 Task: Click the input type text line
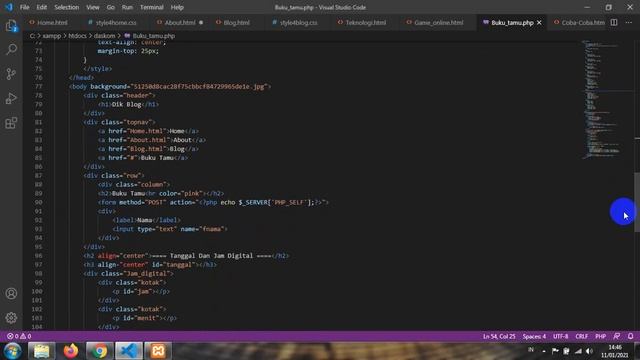(x=170, y=229)
